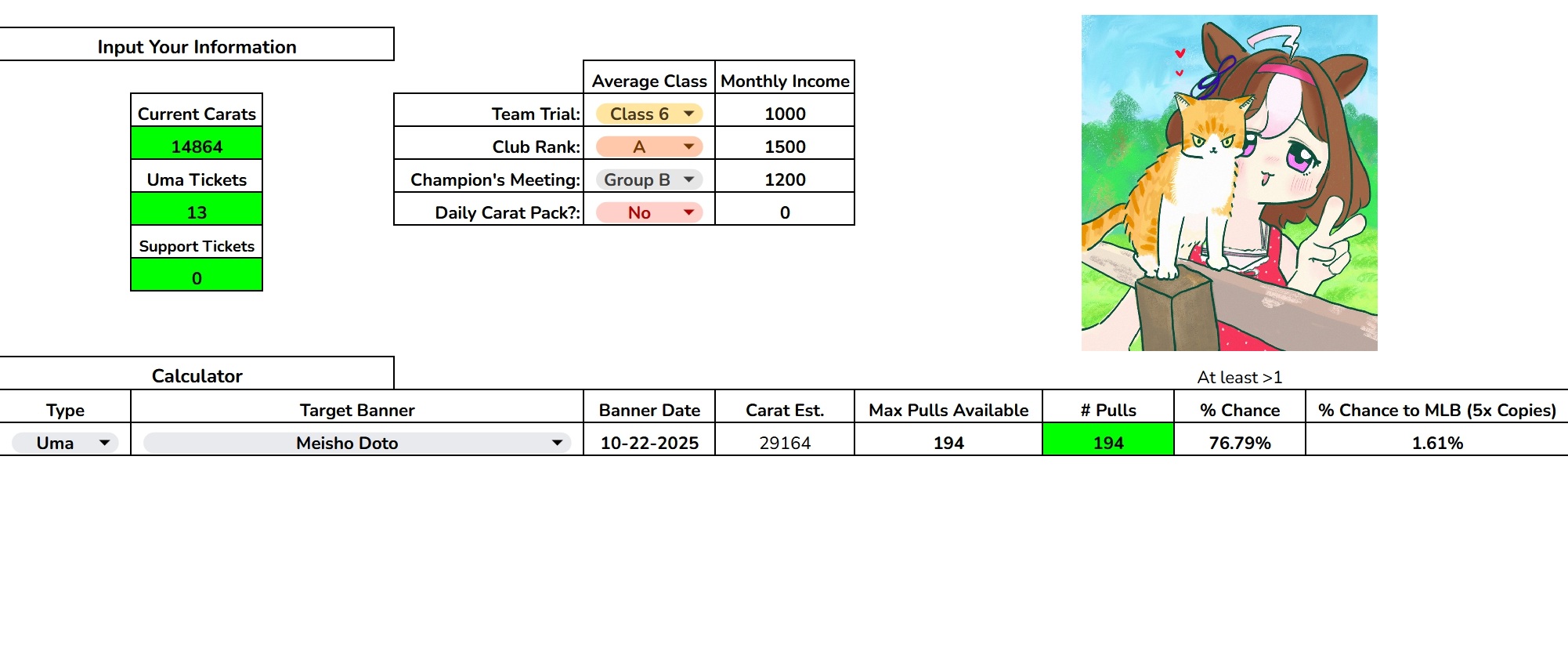The height and width of the screenshot is (670, 1568).
Task: Click the Calculator section header
Action: (x=197, y=375)
